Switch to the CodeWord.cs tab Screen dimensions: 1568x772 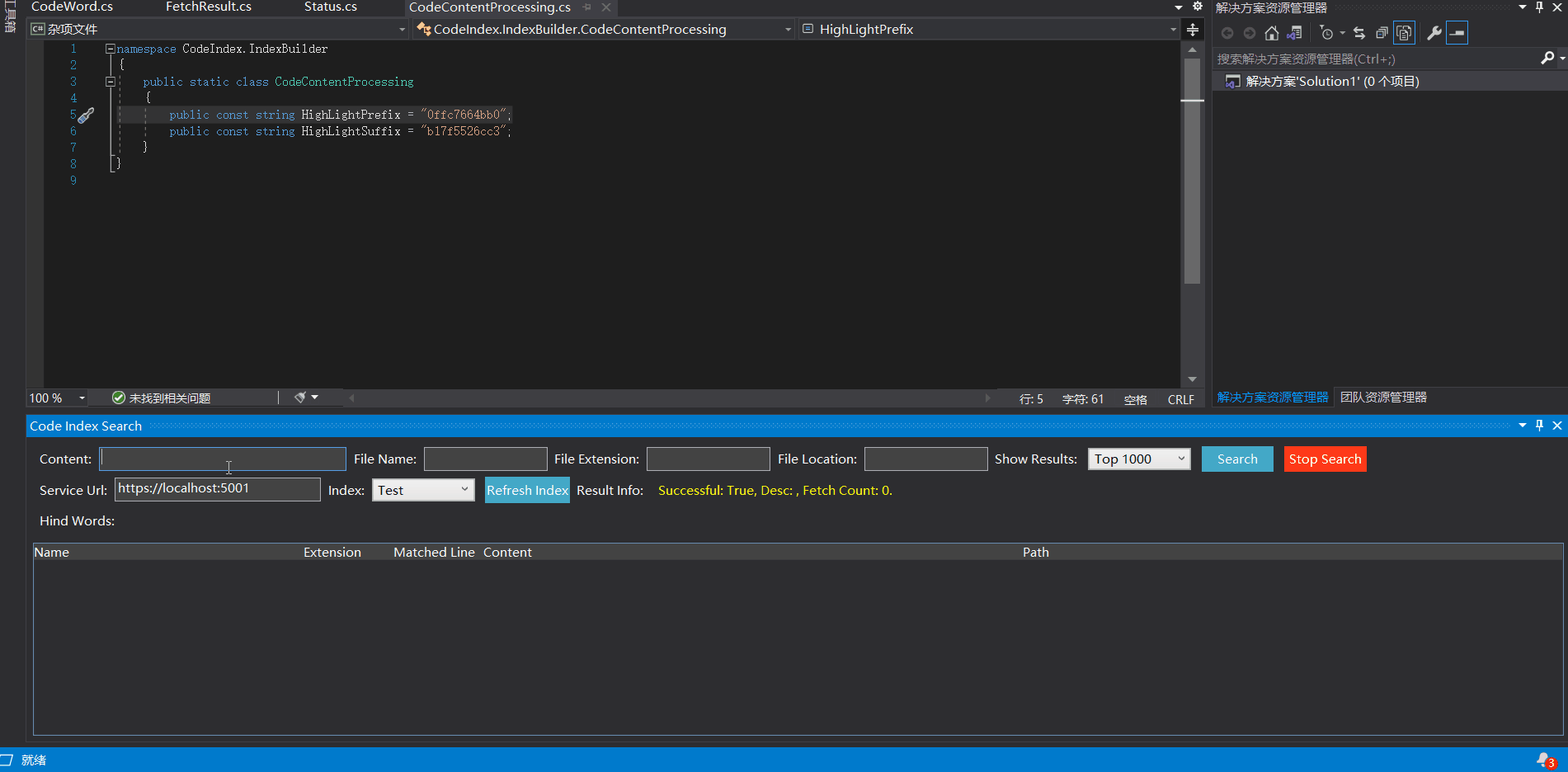[71, 7]
